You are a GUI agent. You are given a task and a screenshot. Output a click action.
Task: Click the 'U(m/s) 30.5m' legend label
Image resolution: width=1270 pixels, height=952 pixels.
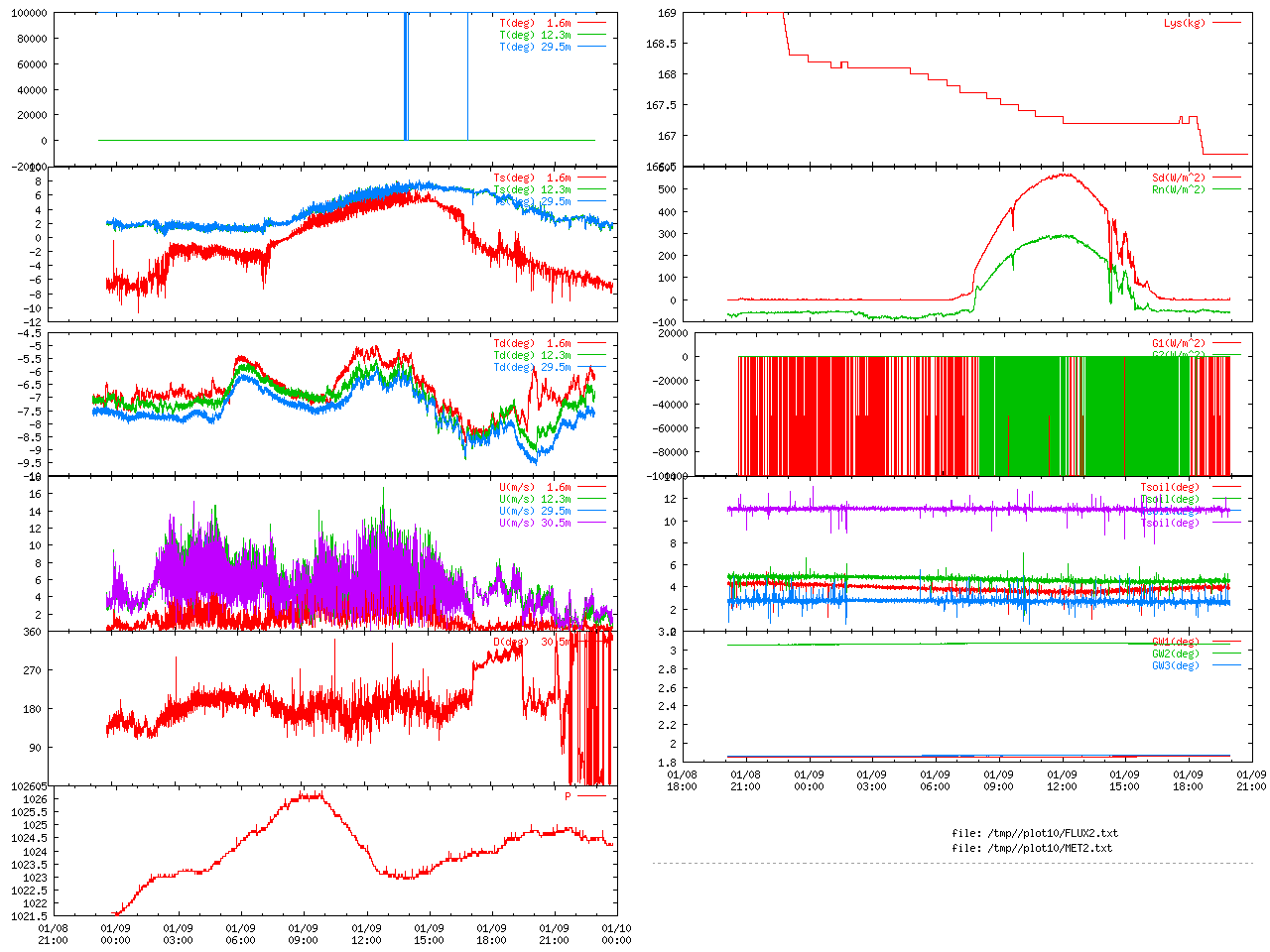[x=535, y=523]
